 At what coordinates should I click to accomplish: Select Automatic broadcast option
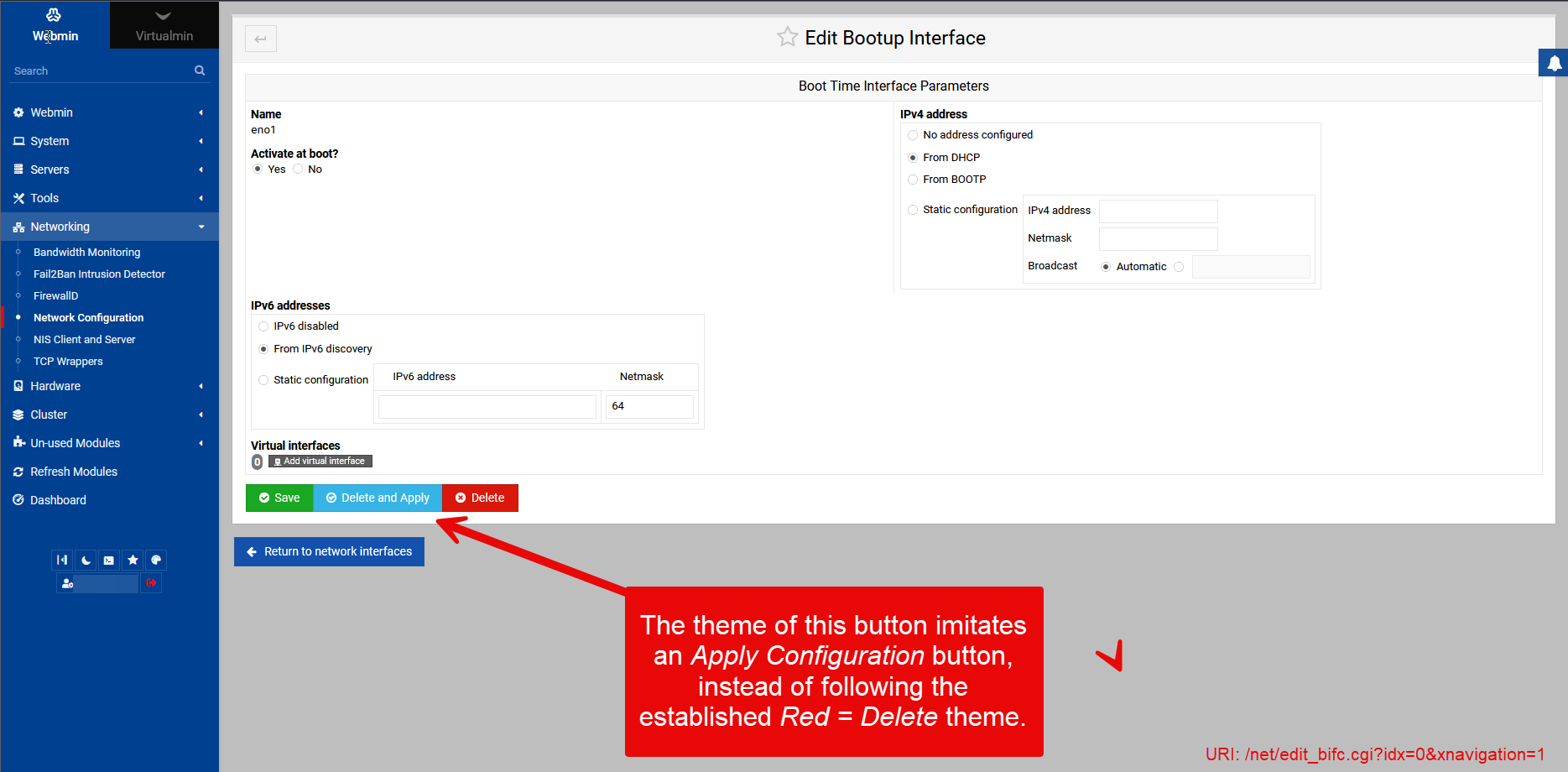[1106, 267]
